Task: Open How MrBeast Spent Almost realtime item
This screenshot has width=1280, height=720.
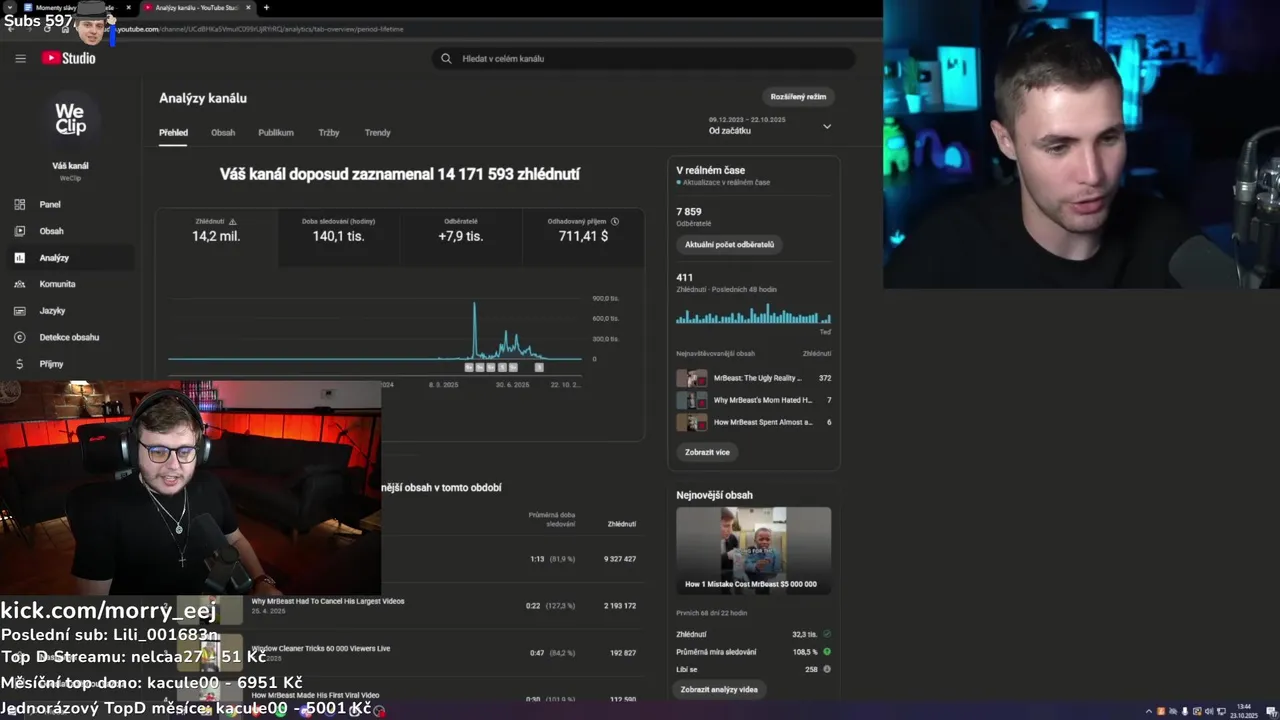Action: point(754,422)
